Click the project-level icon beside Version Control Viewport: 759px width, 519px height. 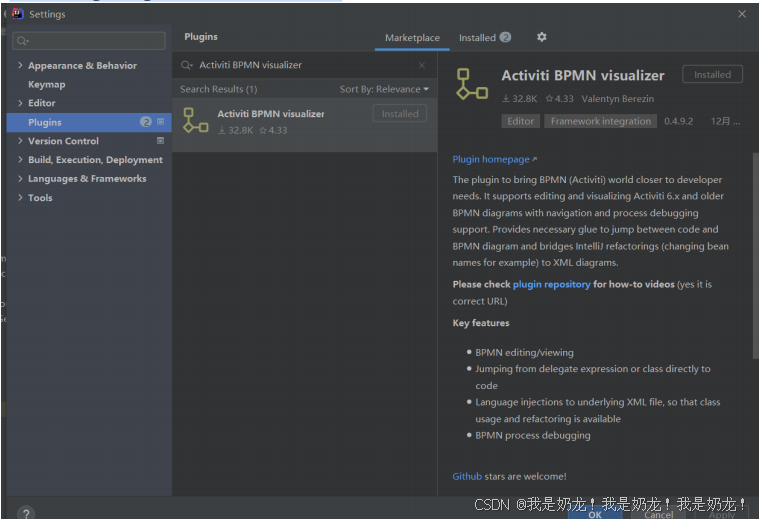point(161,140)
